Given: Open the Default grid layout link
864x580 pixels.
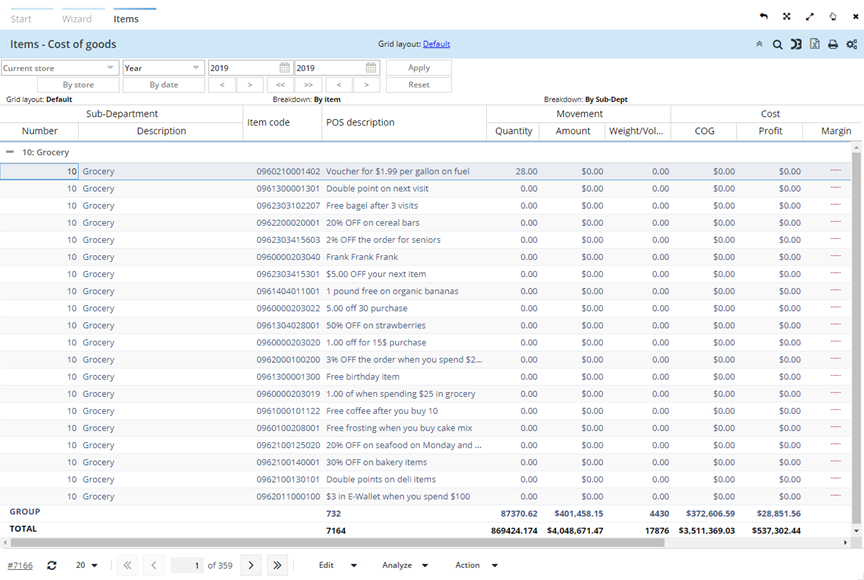Looking at the screenshot, I should click(x=436, y=44).
